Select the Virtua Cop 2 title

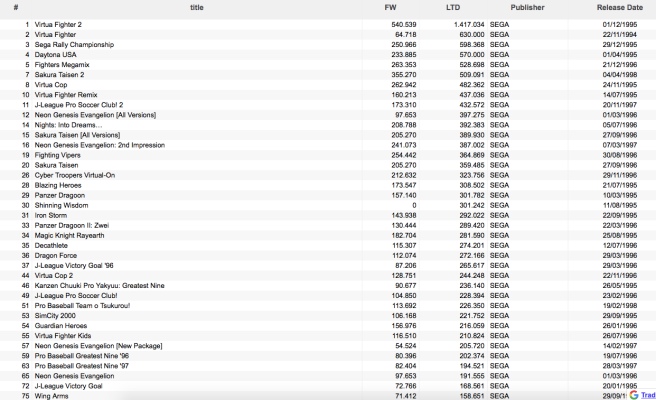coord(54,276)
